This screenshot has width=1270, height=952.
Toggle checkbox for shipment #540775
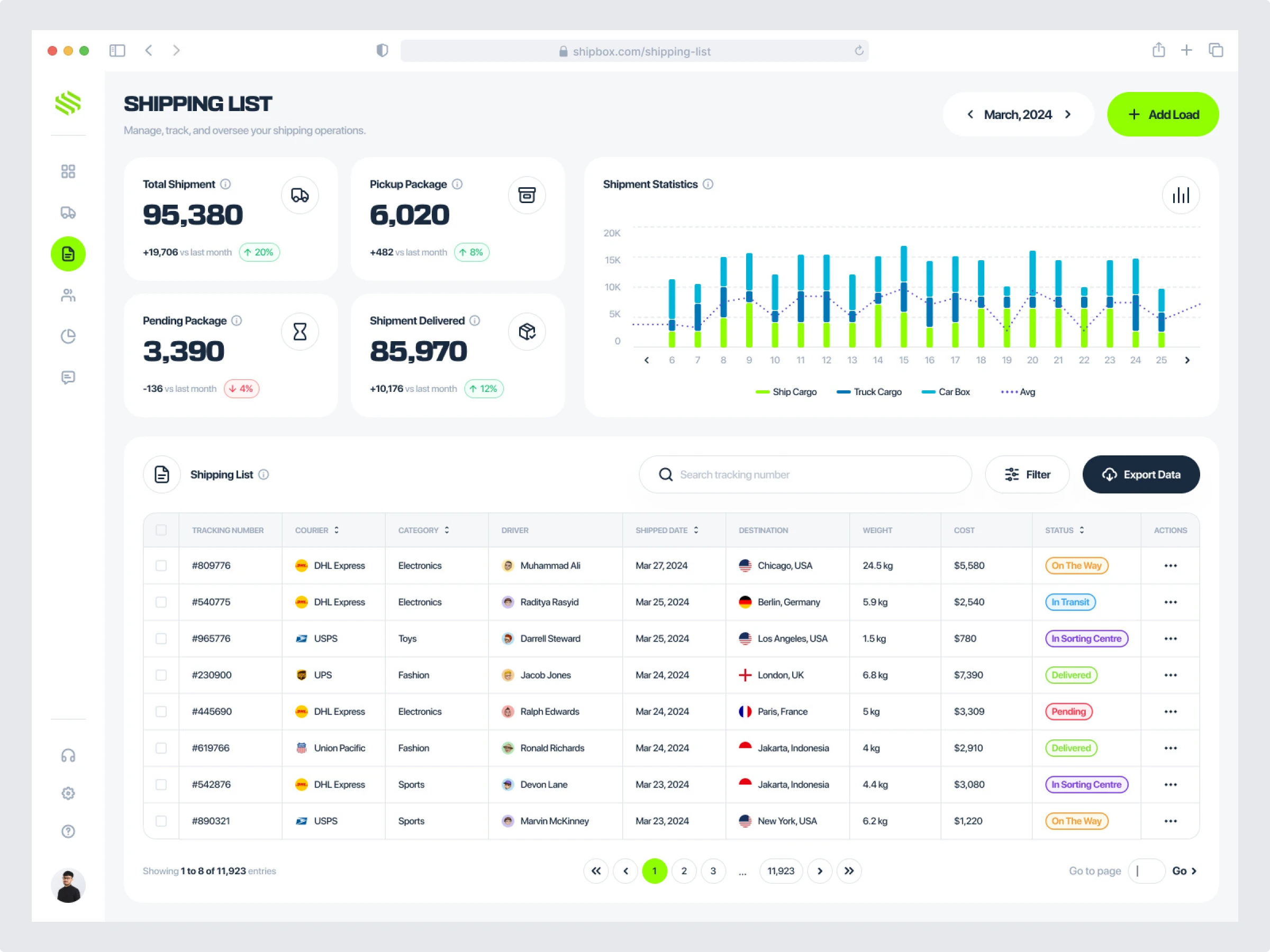click(x=162, y=601)
